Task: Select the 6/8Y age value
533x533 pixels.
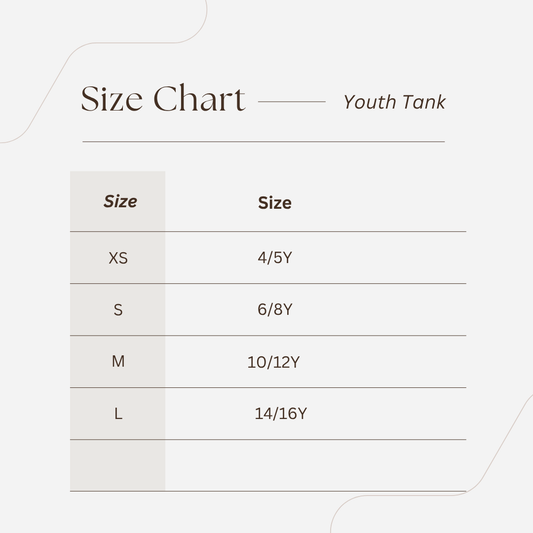Action: pyautogui.click(x=275, y=309)
